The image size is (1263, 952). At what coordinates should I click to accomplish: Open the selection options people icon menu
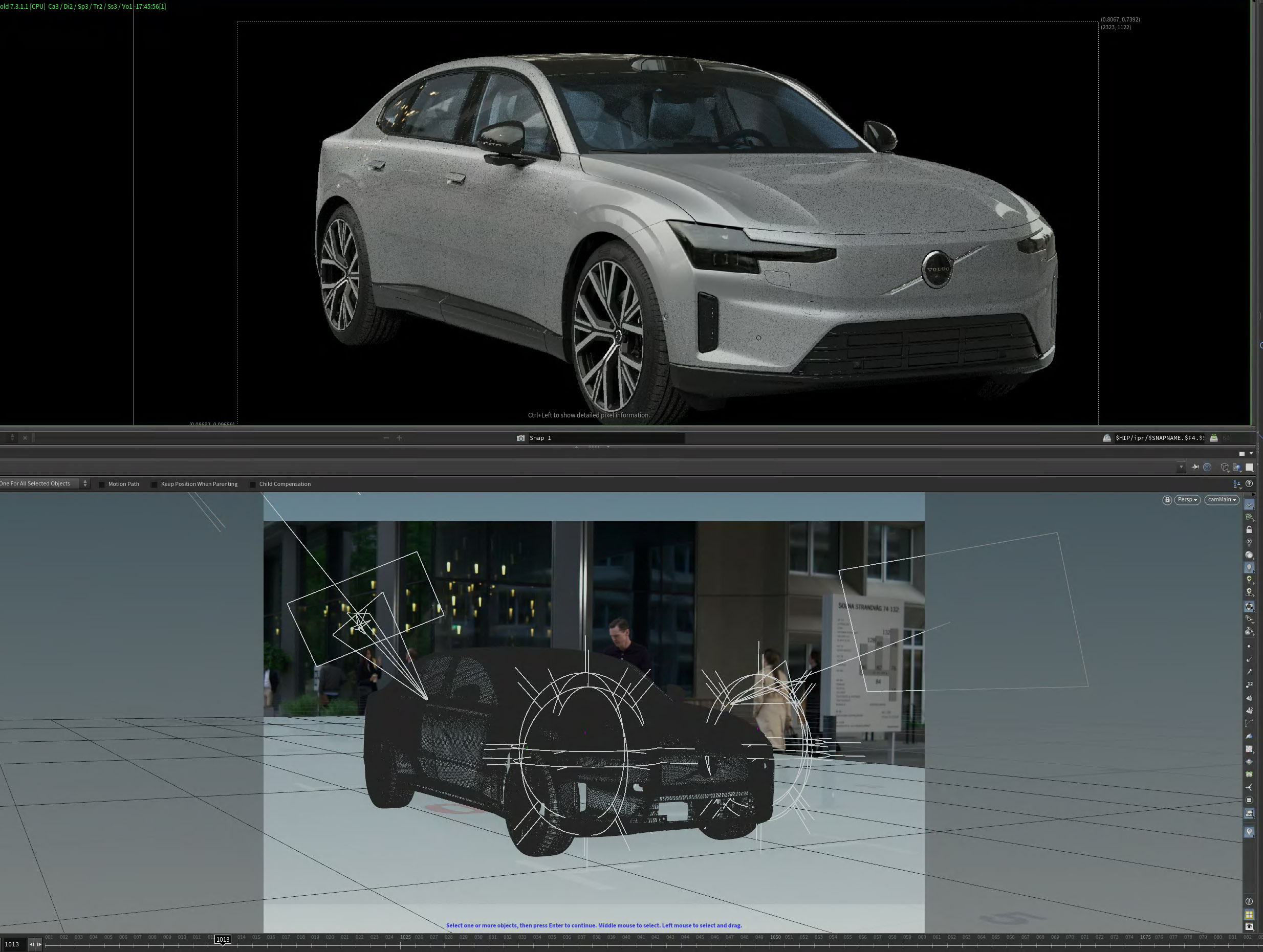pyautogui.click(x=1237, y=484)
